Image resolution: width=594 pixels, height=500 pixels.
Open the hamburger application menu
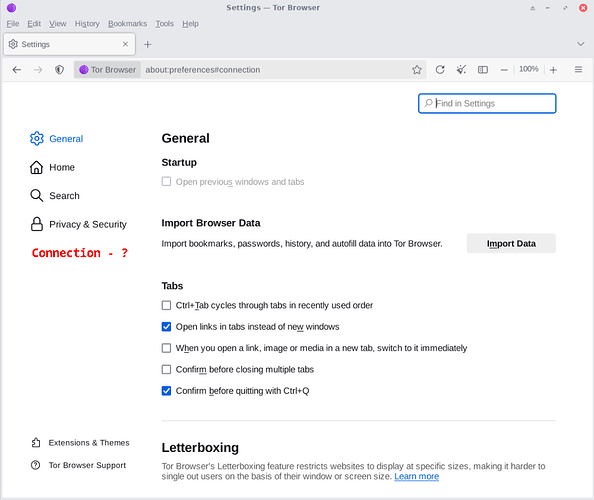click(x=578, y=70)
